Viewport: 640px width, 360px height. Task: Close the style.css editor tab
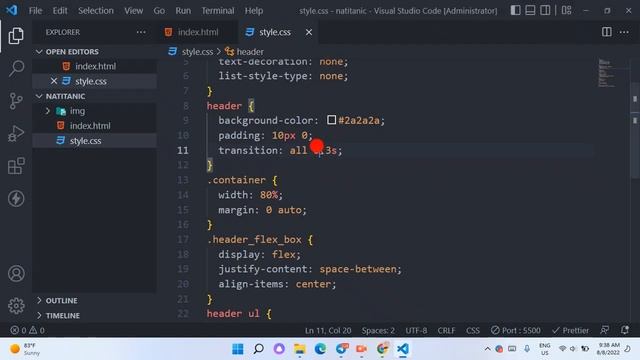309,32
